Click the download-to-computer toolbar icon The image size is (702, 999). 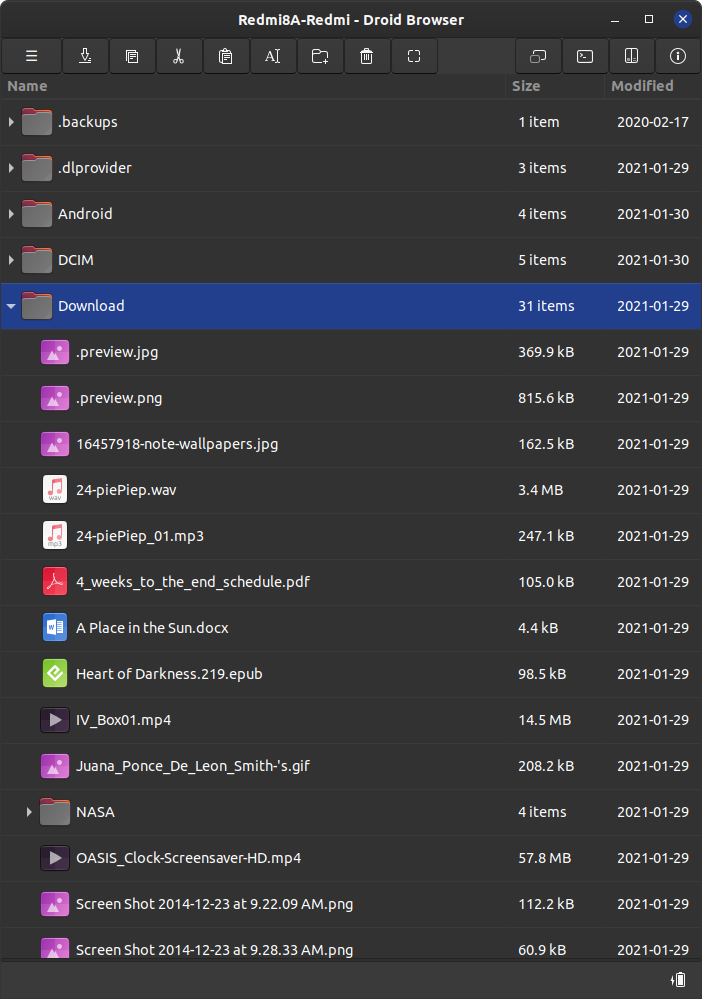[85, 56]
